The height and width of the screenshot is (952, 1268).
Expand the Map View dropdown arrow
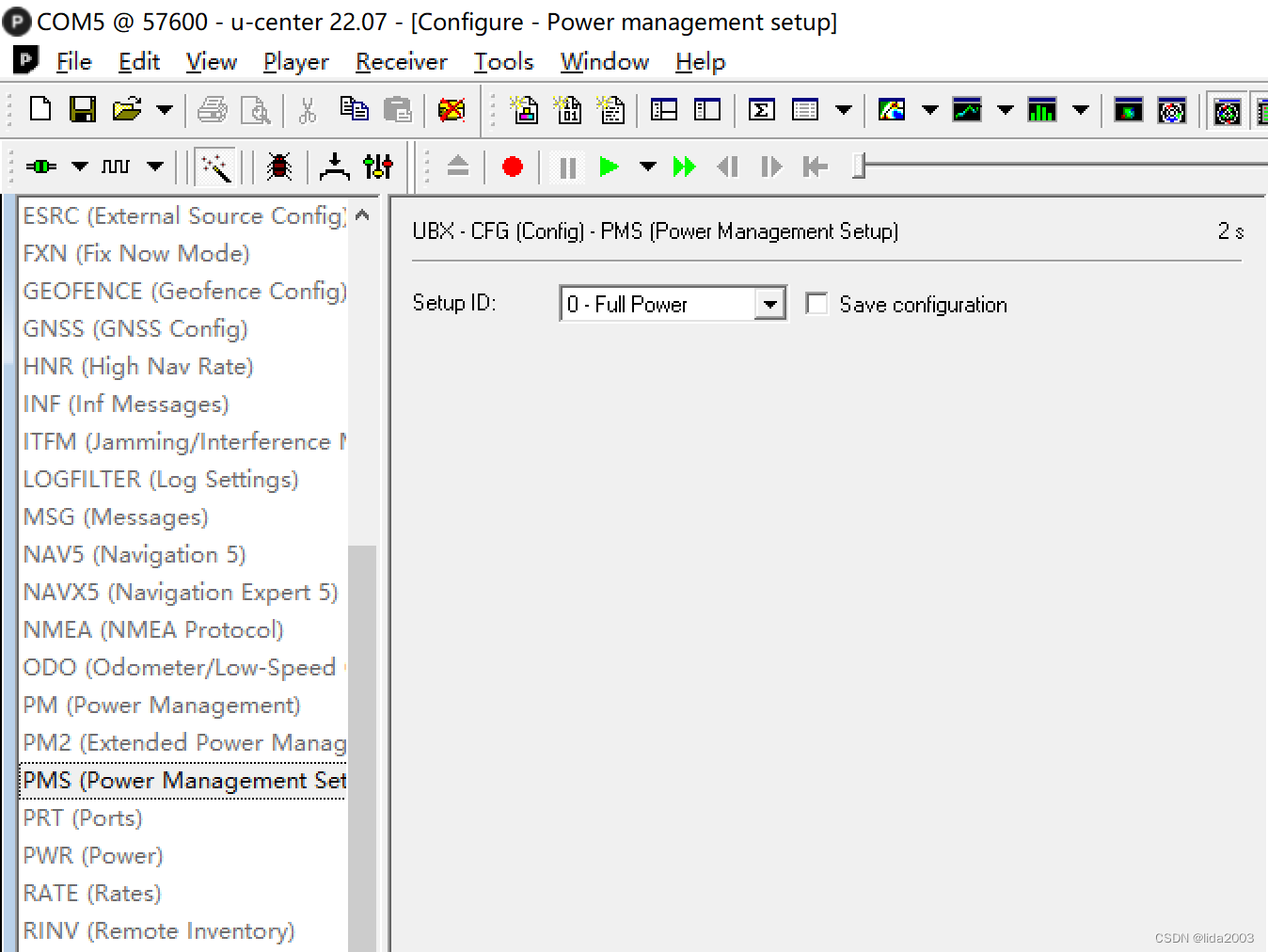(x=930, y=110)
